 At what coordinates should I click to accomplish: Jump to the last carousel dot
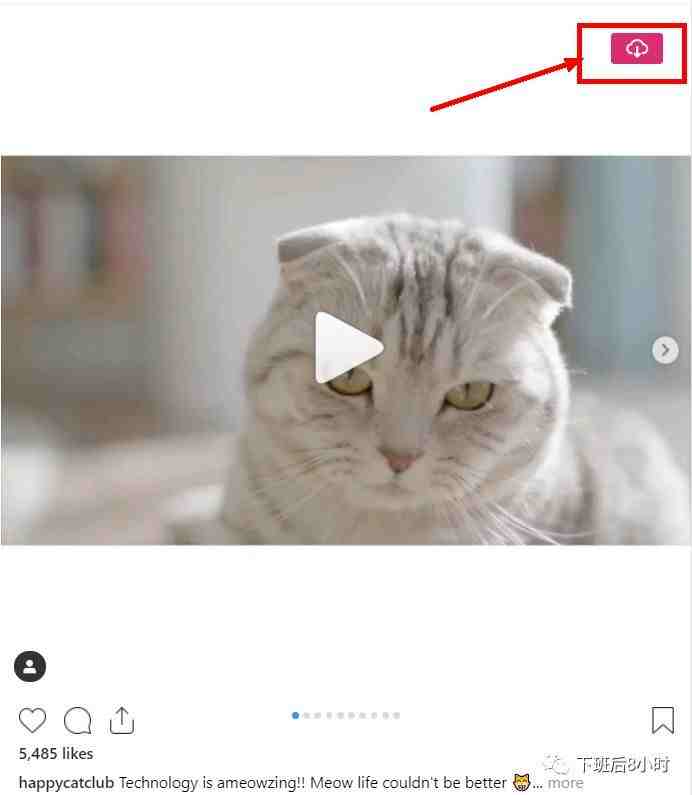[396, 715]
